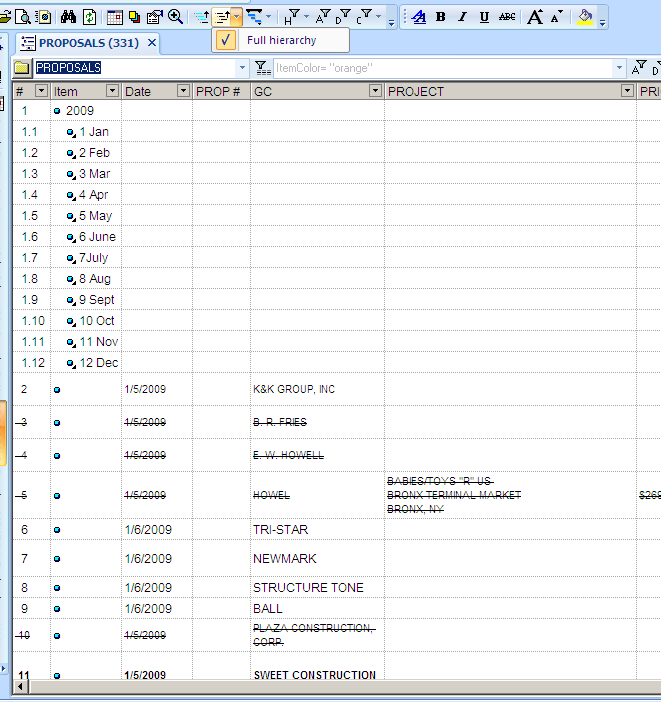
Task: Open the PROPOSALS grid selector dropdown
Action: point(242,68)
